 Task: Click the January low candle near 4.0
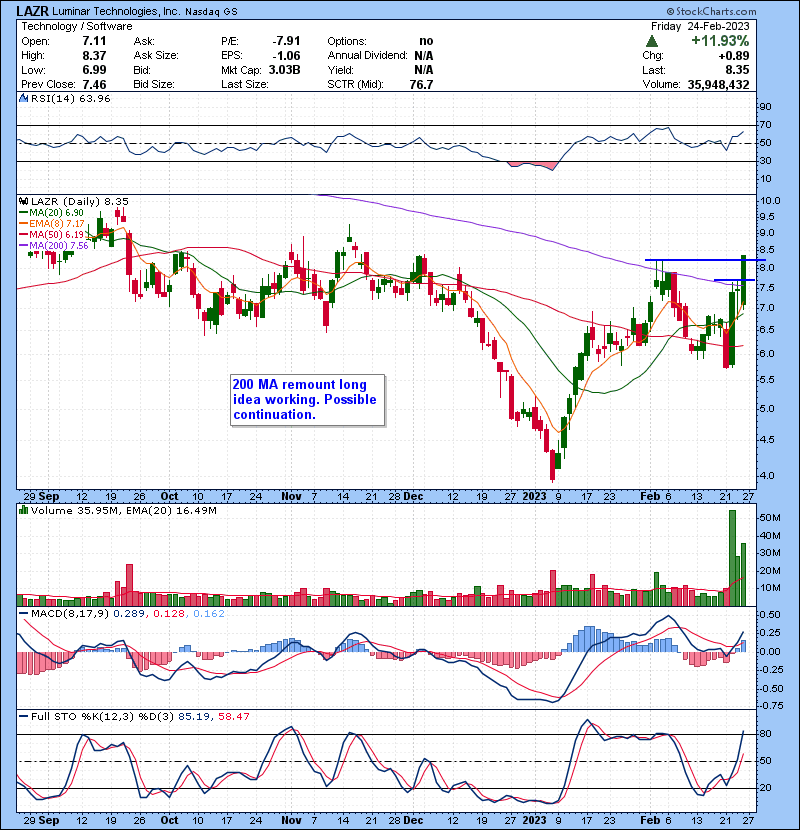[553, 465]
